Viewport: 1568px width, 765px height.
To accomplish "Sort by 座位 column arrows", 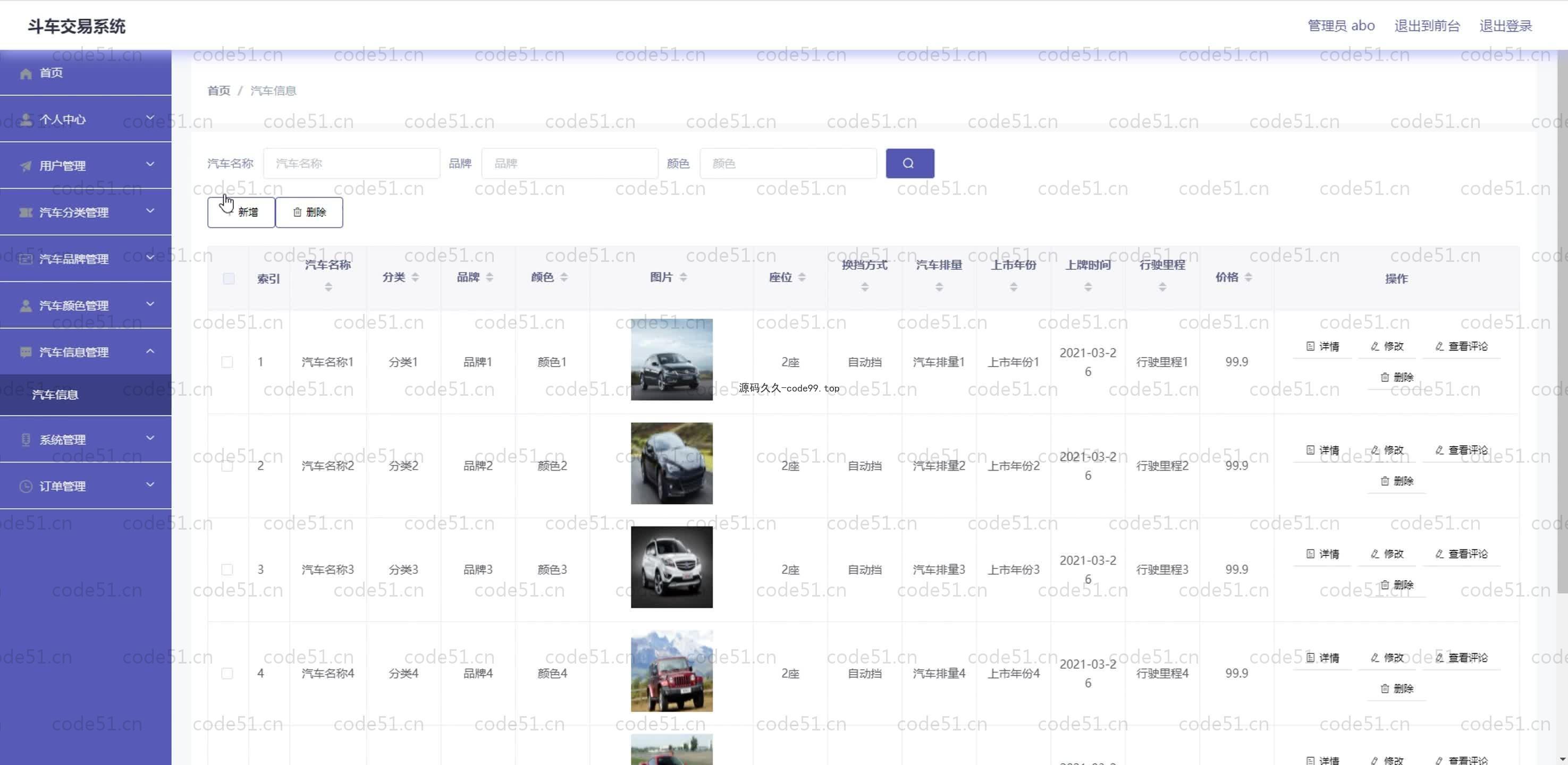I will pyautogui.click(x=802, y=277).
